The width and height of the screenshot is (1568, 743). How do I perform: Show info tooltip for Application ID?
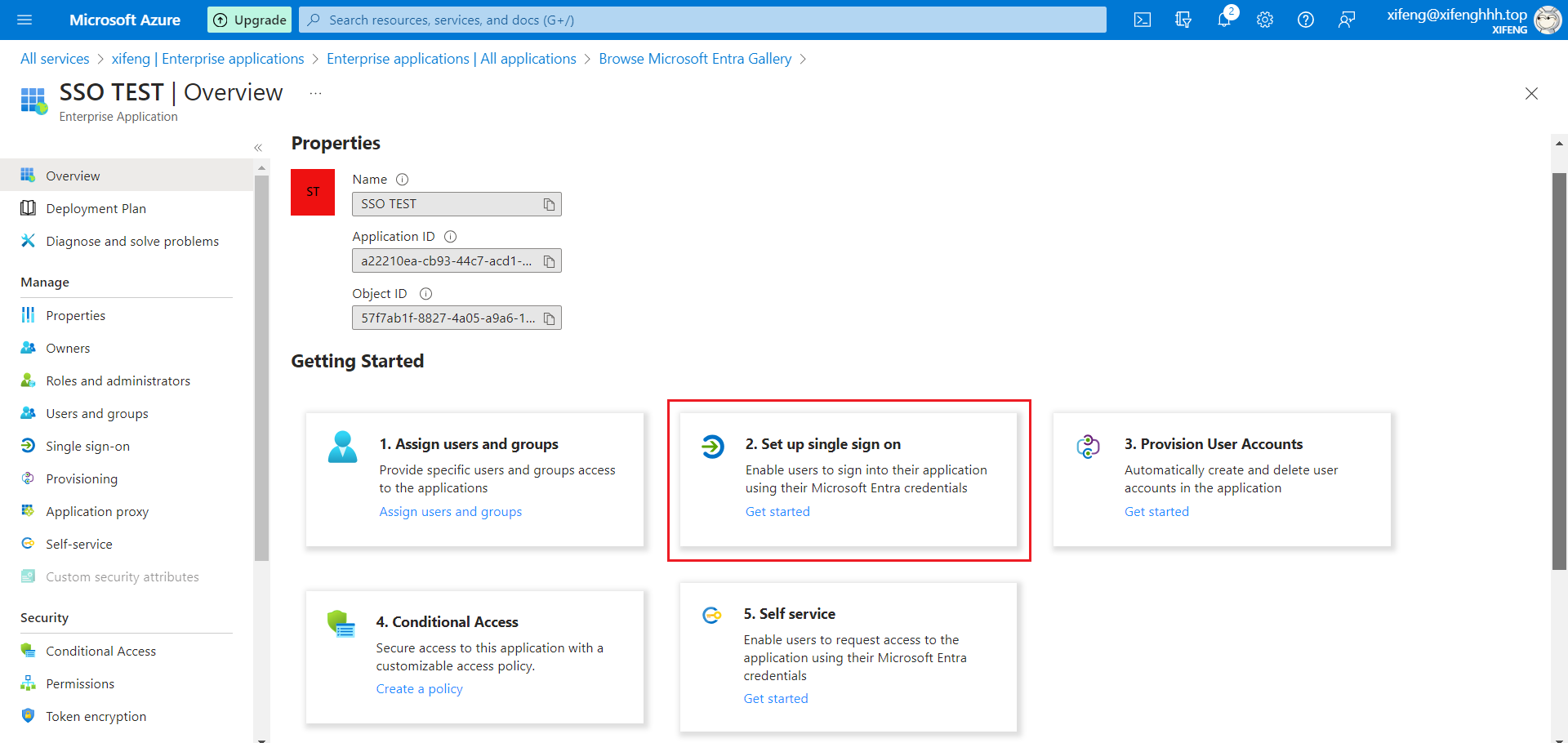[x=450, y=237]
